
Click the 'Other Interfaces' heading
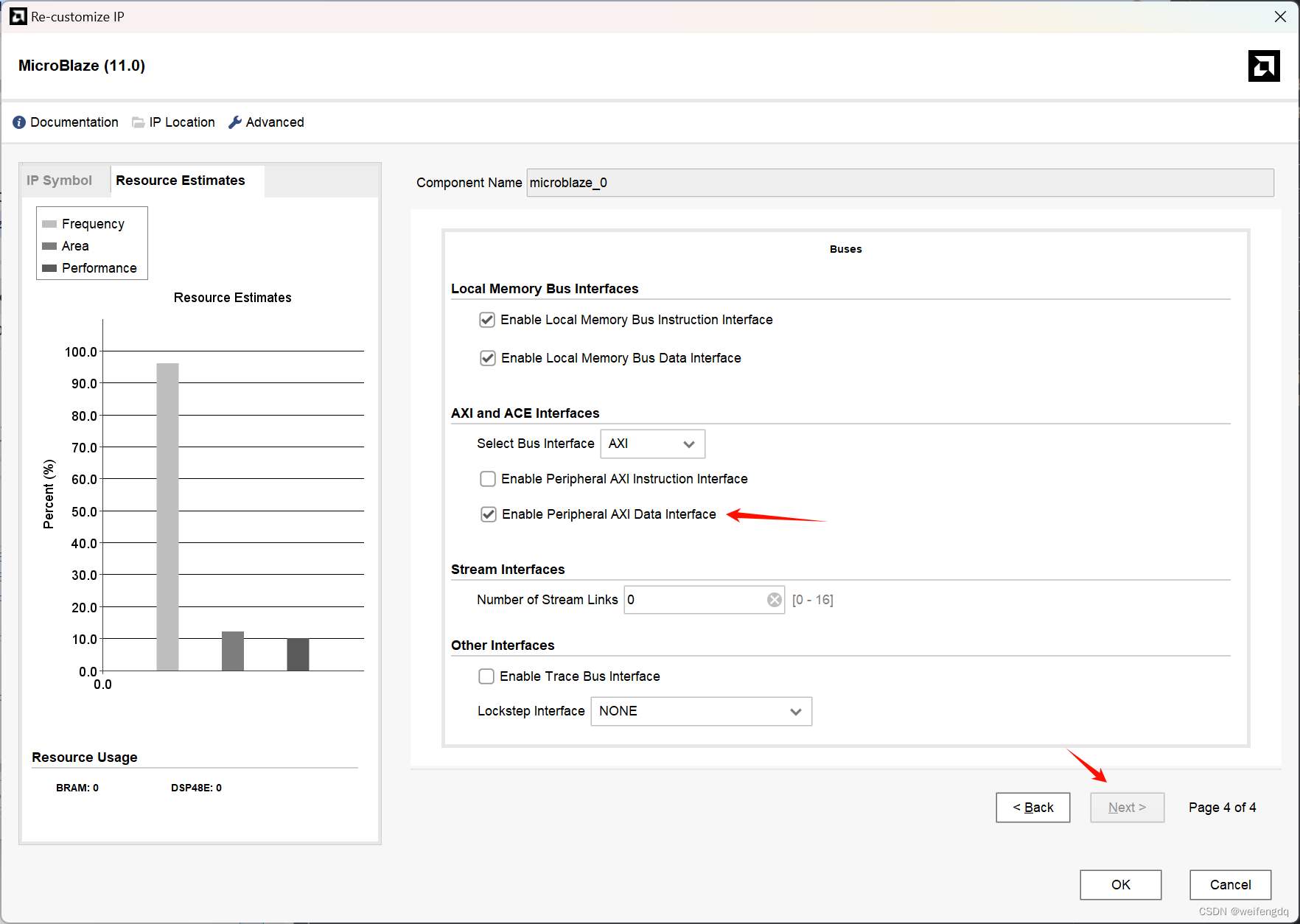(x=503, y=645)
